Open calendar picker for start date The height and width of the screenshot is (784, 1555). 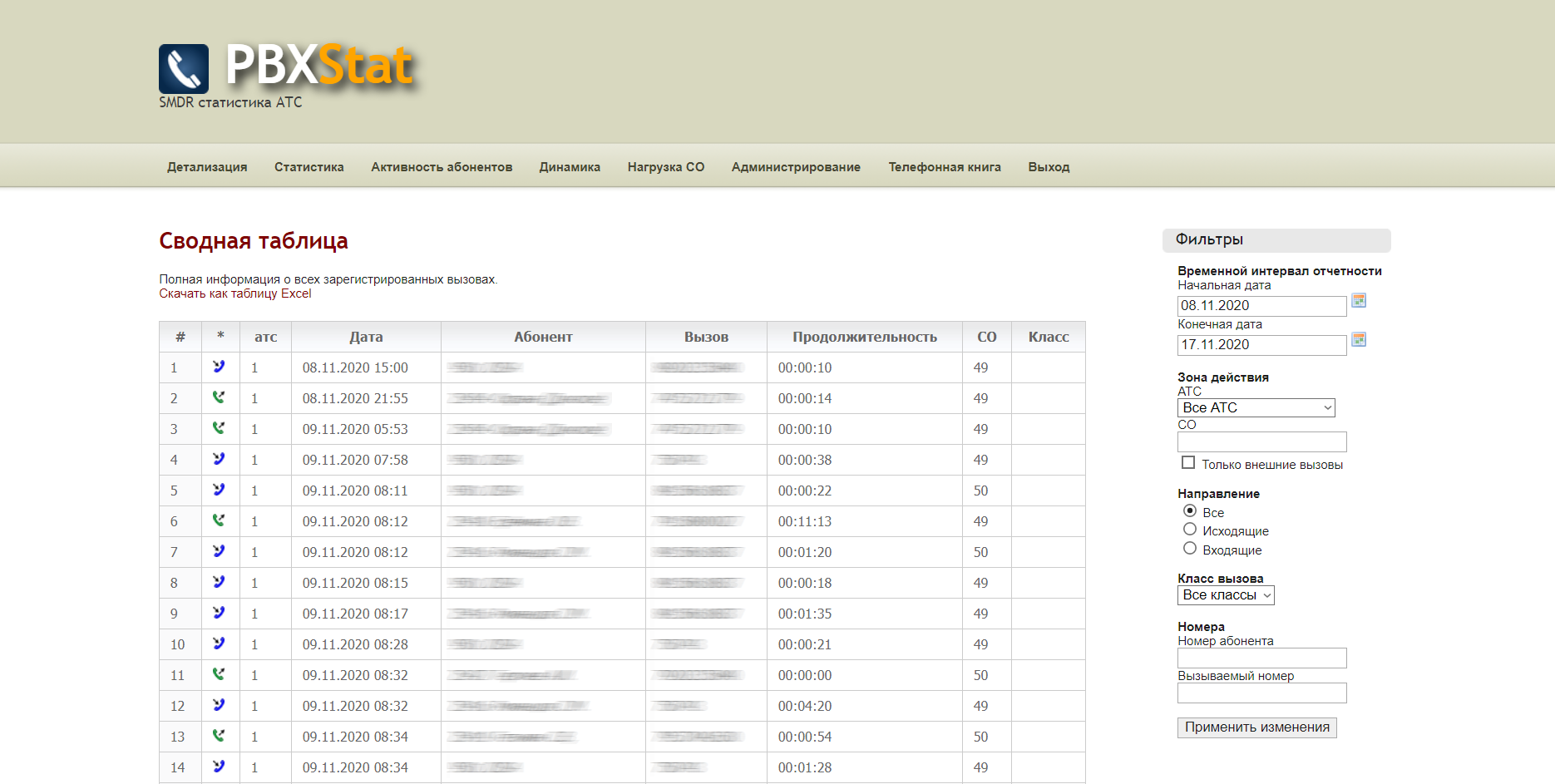(1359, 300)
